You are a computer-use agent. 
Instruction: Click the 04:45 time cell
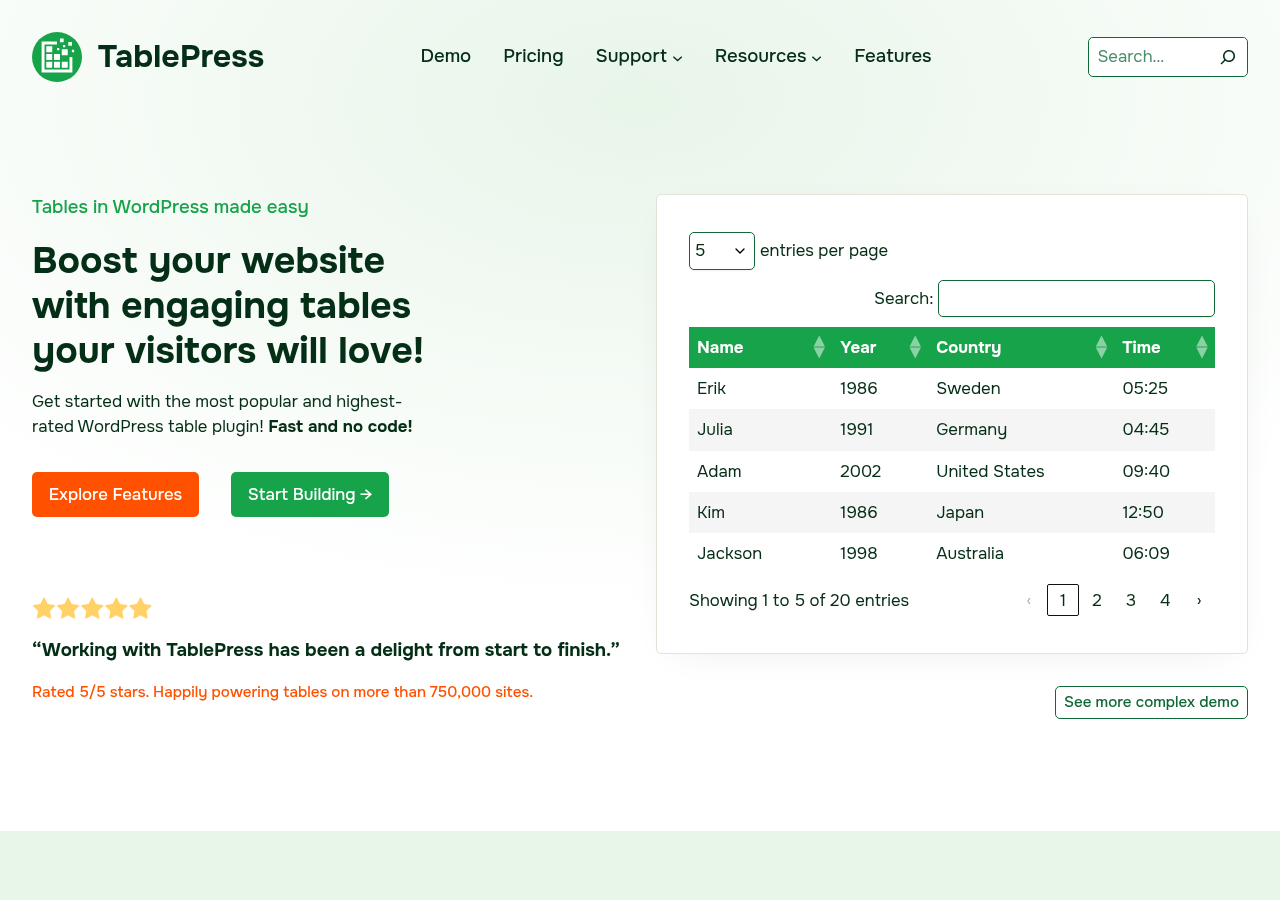(x=1164, y=429)
